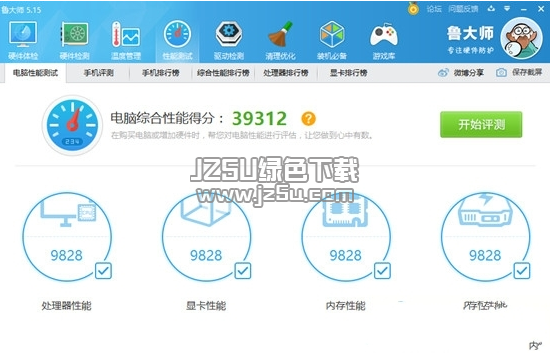The image size is (550, 361).
Task: Open the title bar dropdown menu arrow
Action: click(x=507, y=9)
